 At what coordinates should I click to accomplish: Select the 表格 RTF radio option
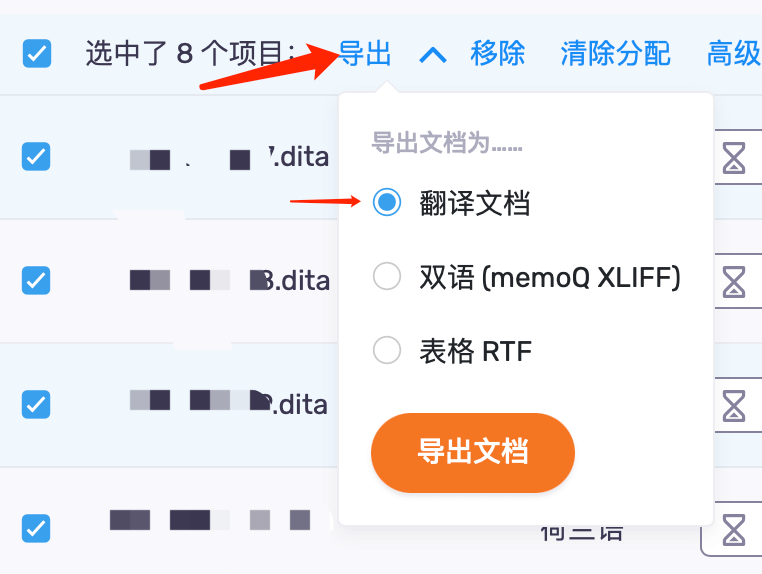click(x=387, y=350)
